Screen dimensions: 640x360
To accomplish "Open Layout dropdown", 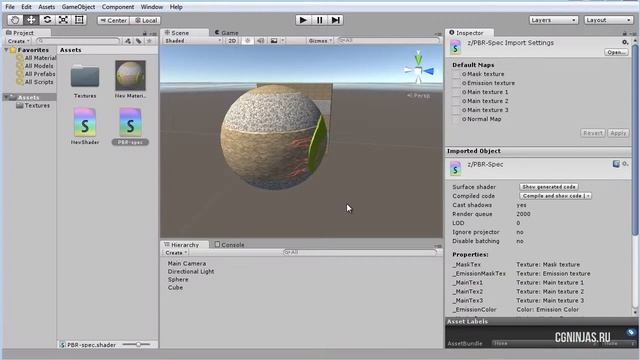I will (609, 20).
